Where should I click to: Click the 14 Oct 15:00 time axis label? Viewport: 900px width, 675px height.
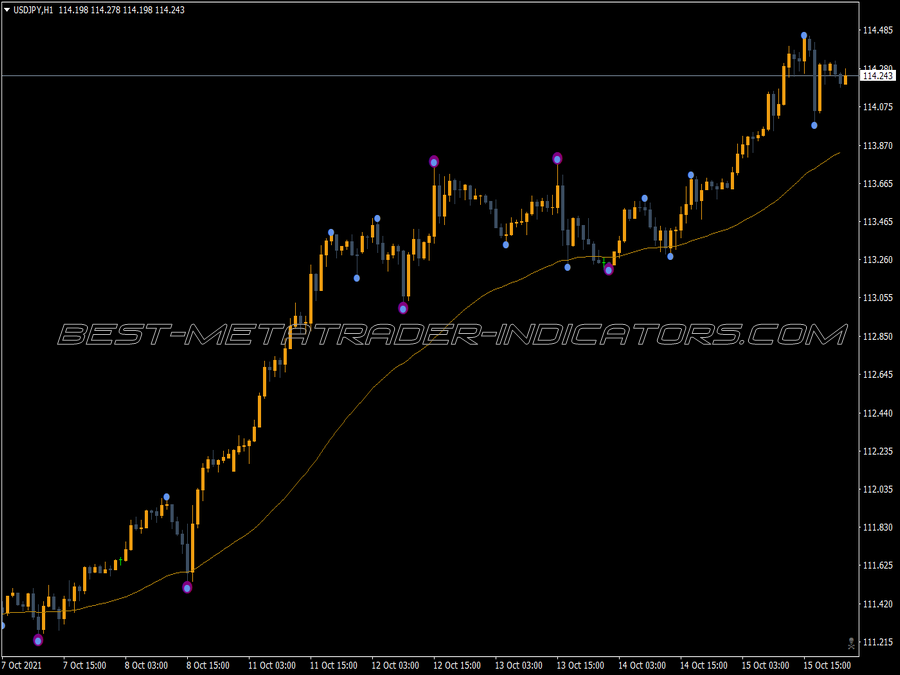click(704, 666)
